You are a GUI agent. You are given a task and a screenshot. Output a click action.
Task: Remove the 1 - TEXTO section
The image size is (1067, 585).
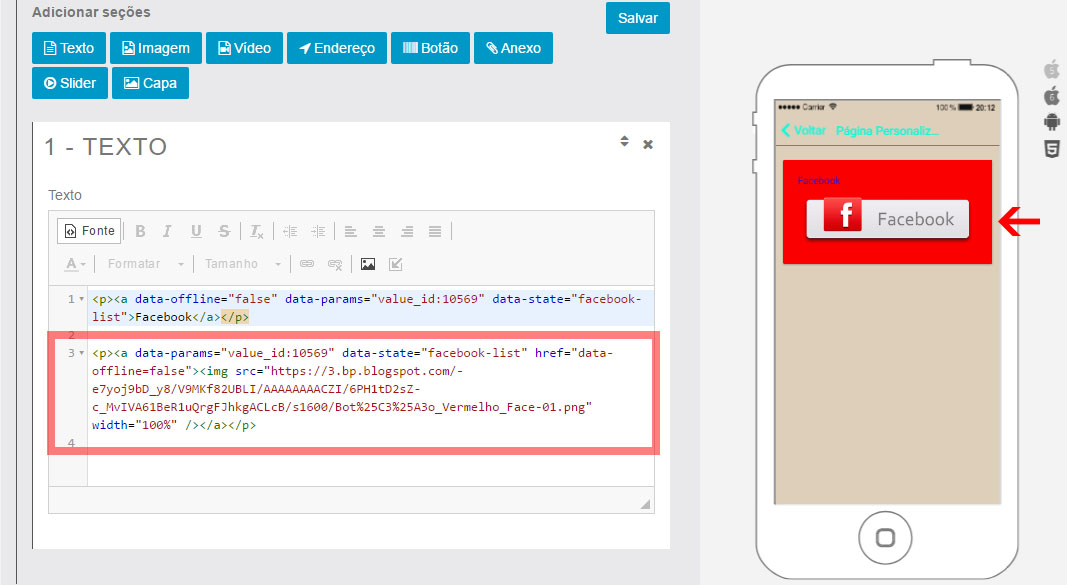[x=648, y=144]
